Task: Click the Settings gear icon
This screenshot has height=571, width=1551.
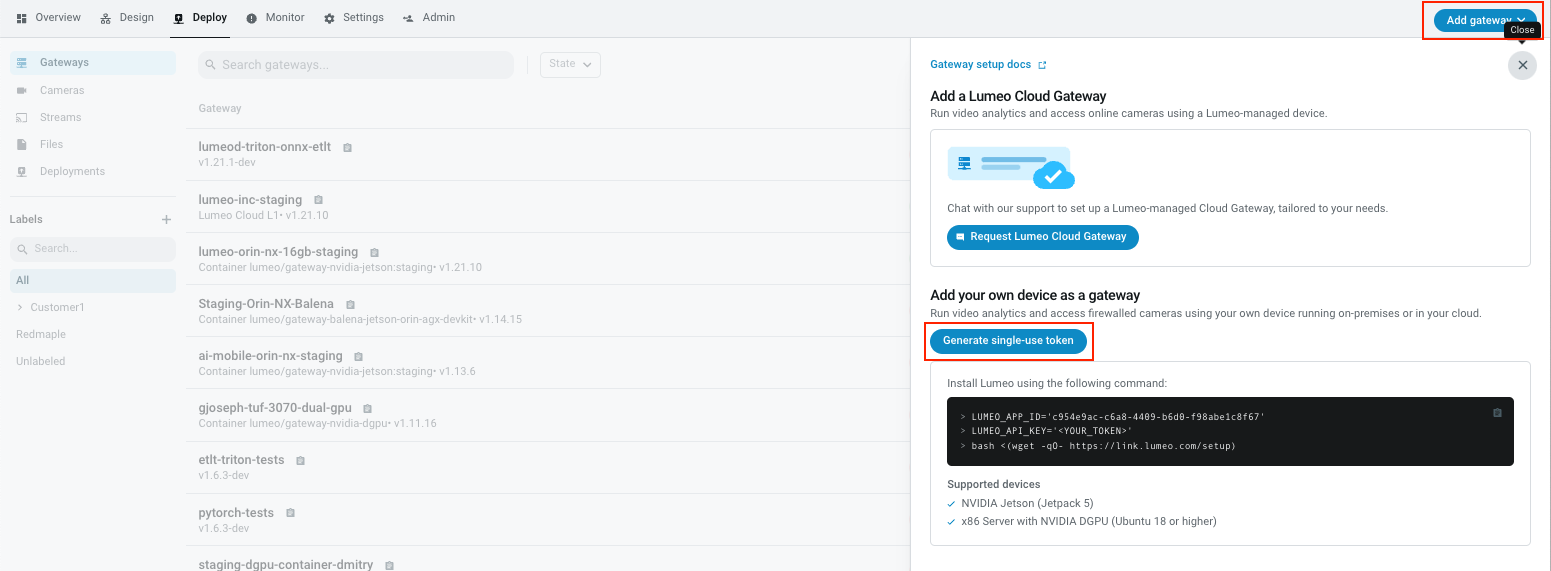Action: 329,18
